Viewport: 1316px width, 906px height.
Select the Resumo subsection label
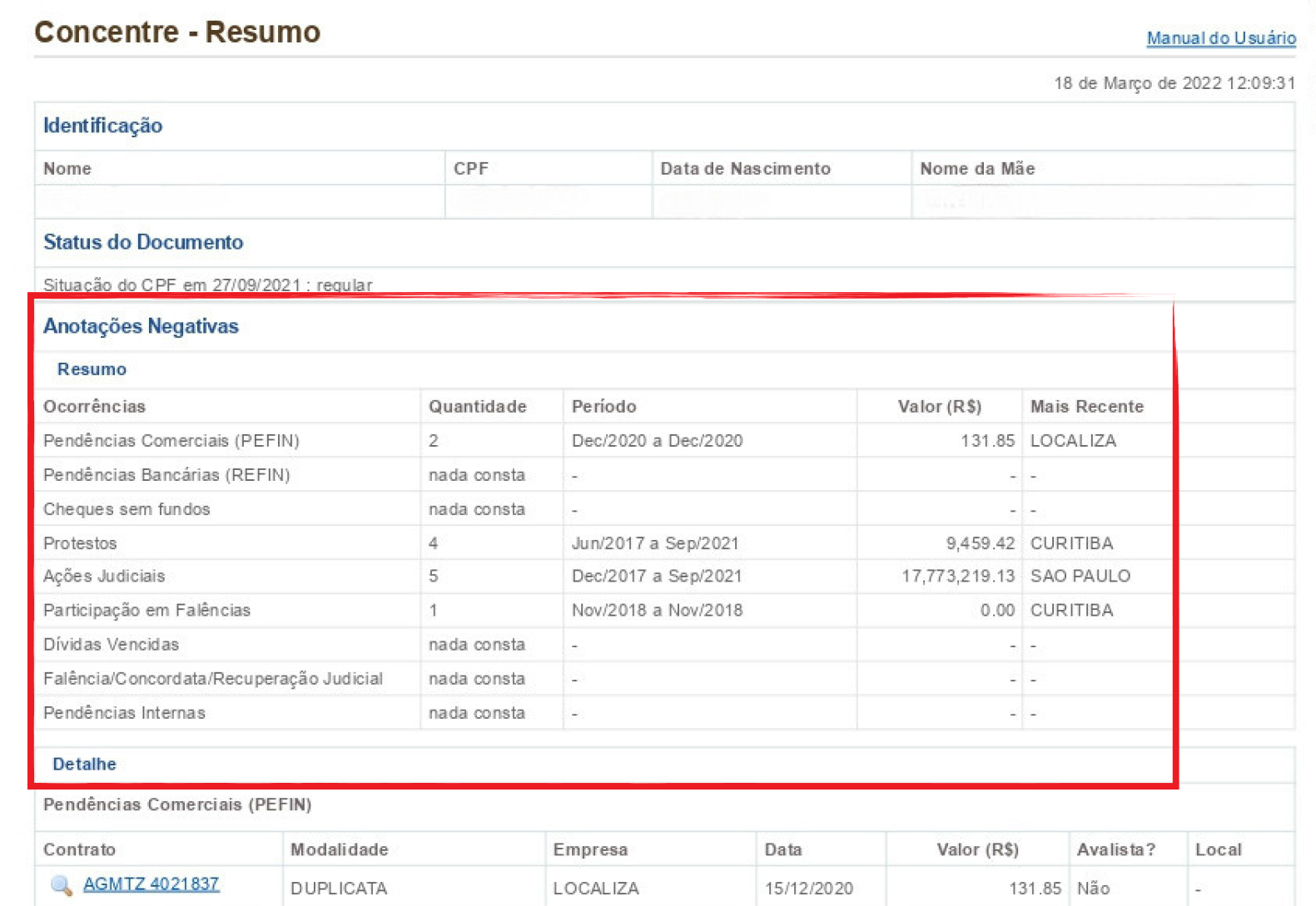[92, 369]
